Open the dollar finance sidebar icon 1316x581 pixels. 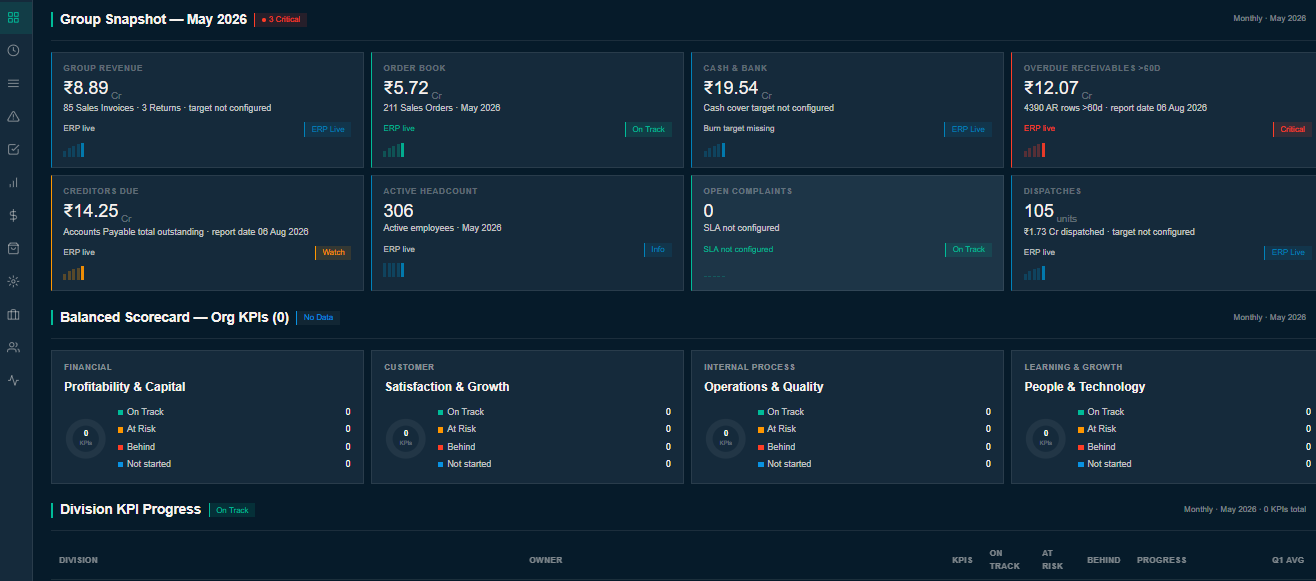[13, 215]
